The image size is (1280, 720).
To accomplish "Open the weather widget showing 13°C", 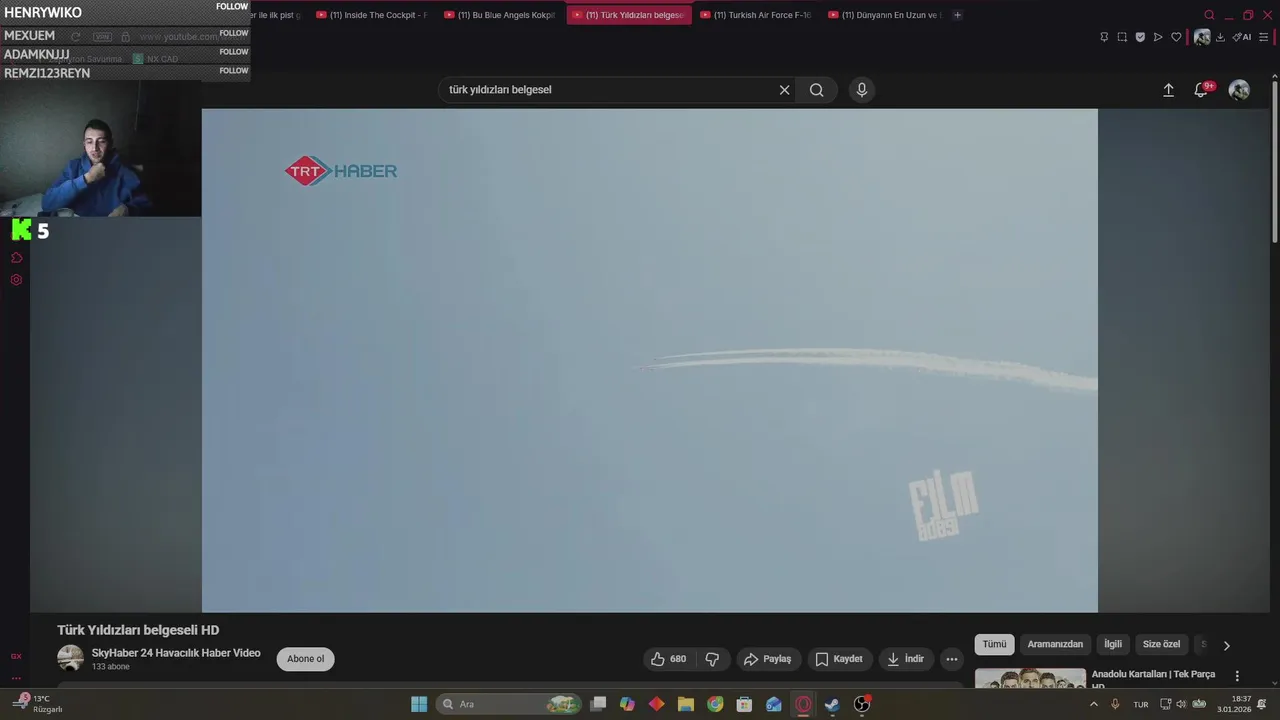I will point(38,704).
